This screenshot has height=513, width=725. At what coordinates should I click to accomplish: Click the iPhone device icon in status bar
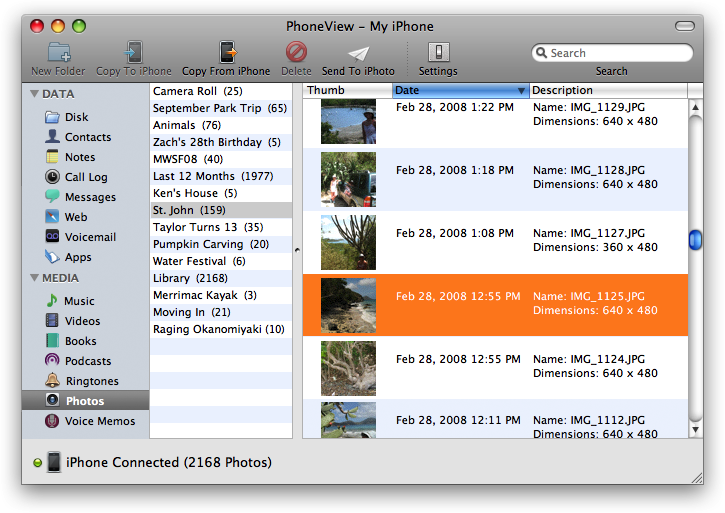point(54,462)
